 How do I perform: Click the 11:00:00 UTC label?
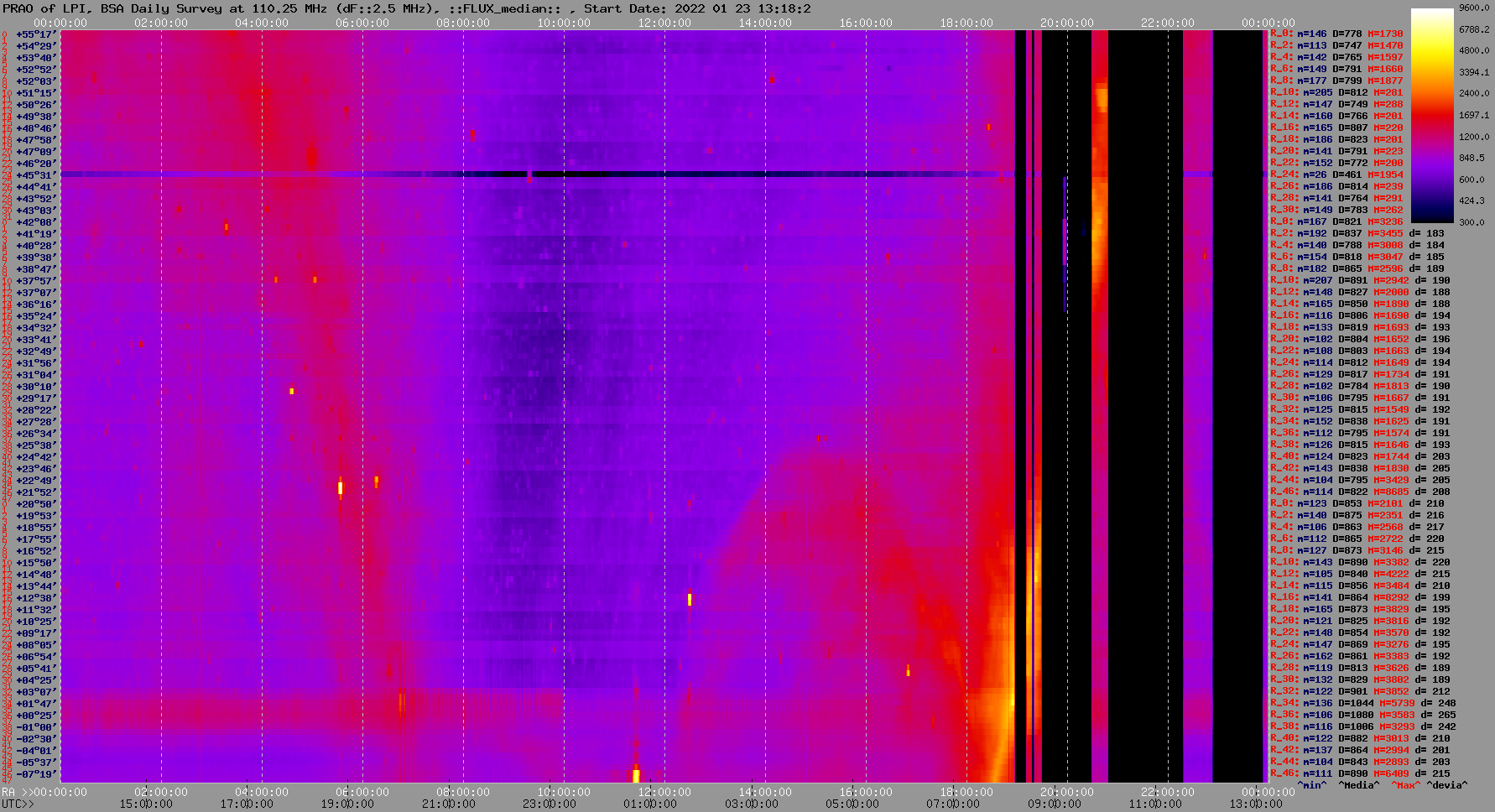(x=1154, y=804)
